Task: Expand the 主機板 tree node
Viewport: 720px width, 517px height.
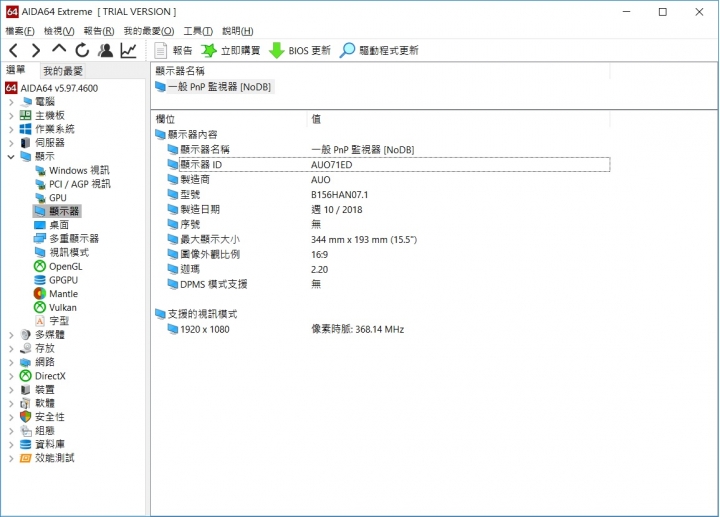Action: tap(11, 116)
